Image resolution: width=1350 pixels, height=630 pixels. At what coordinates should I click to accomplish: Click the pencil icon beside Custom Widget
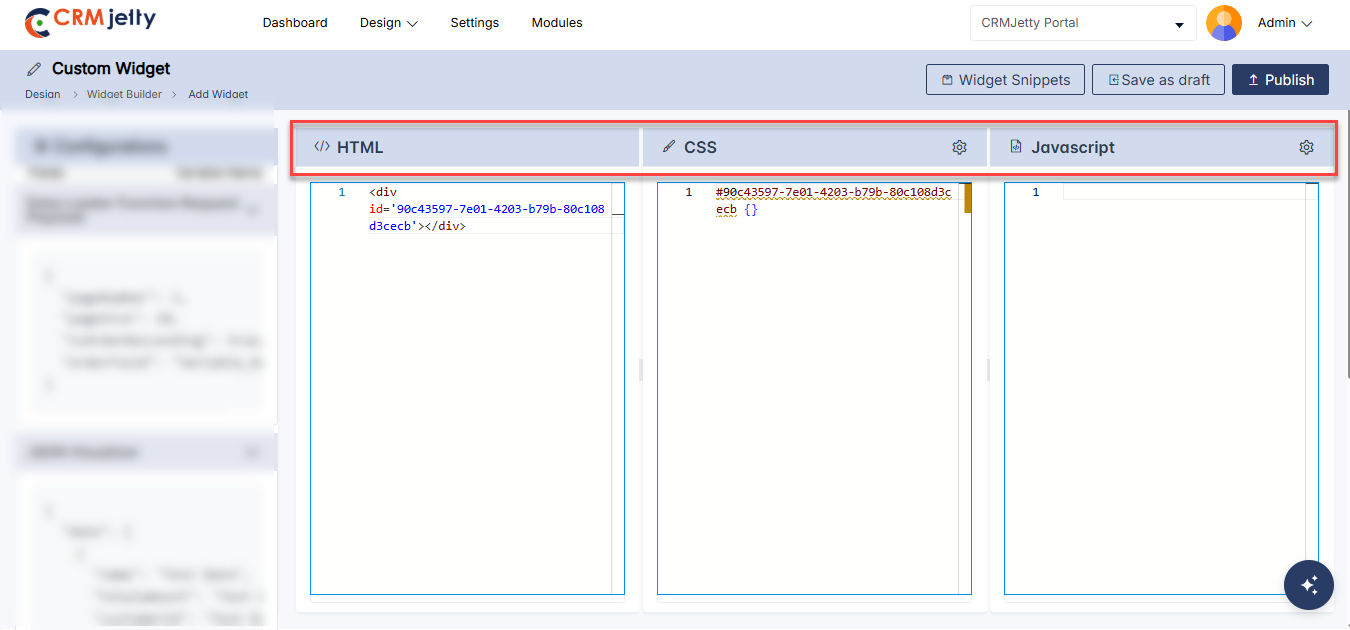35,69
